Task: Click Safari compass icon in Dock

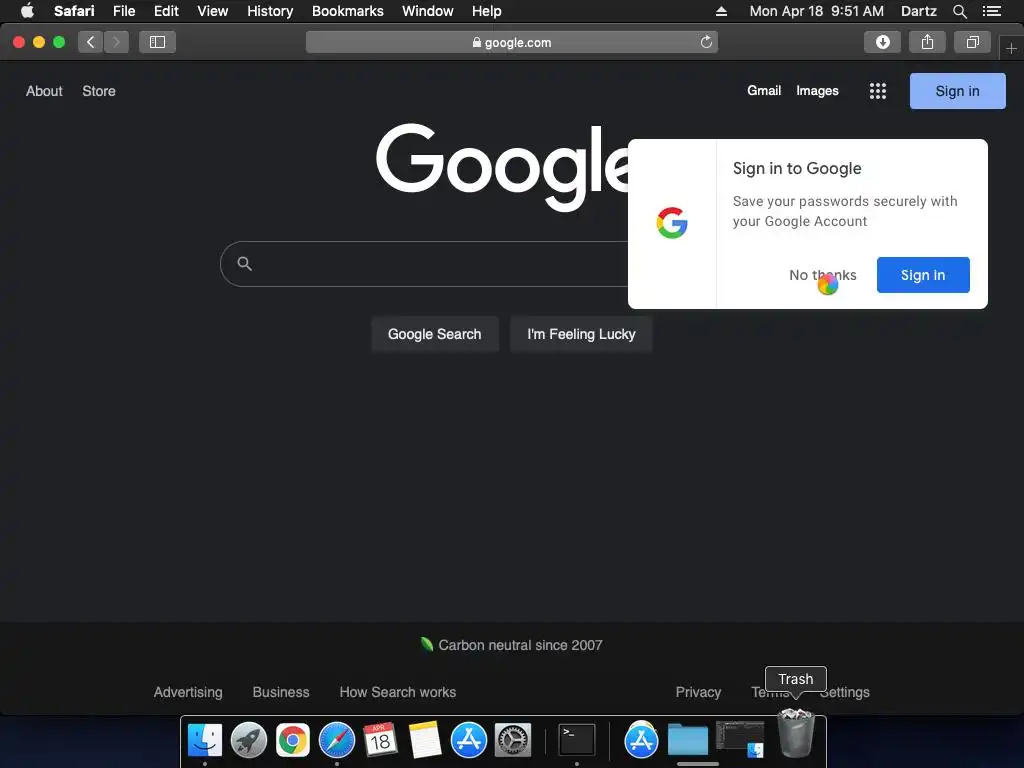Action: (x=337, y=741)
